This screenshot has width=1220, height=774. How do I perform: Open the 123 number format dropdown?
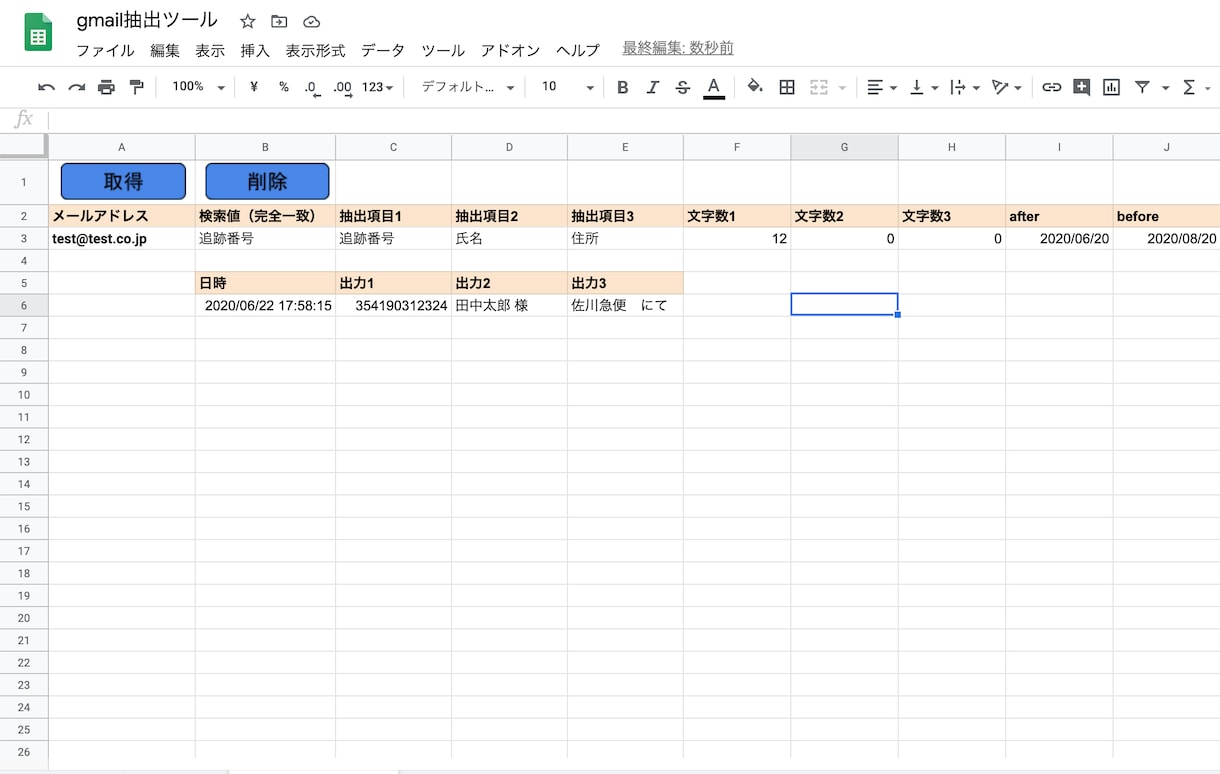tap(377, 88)
